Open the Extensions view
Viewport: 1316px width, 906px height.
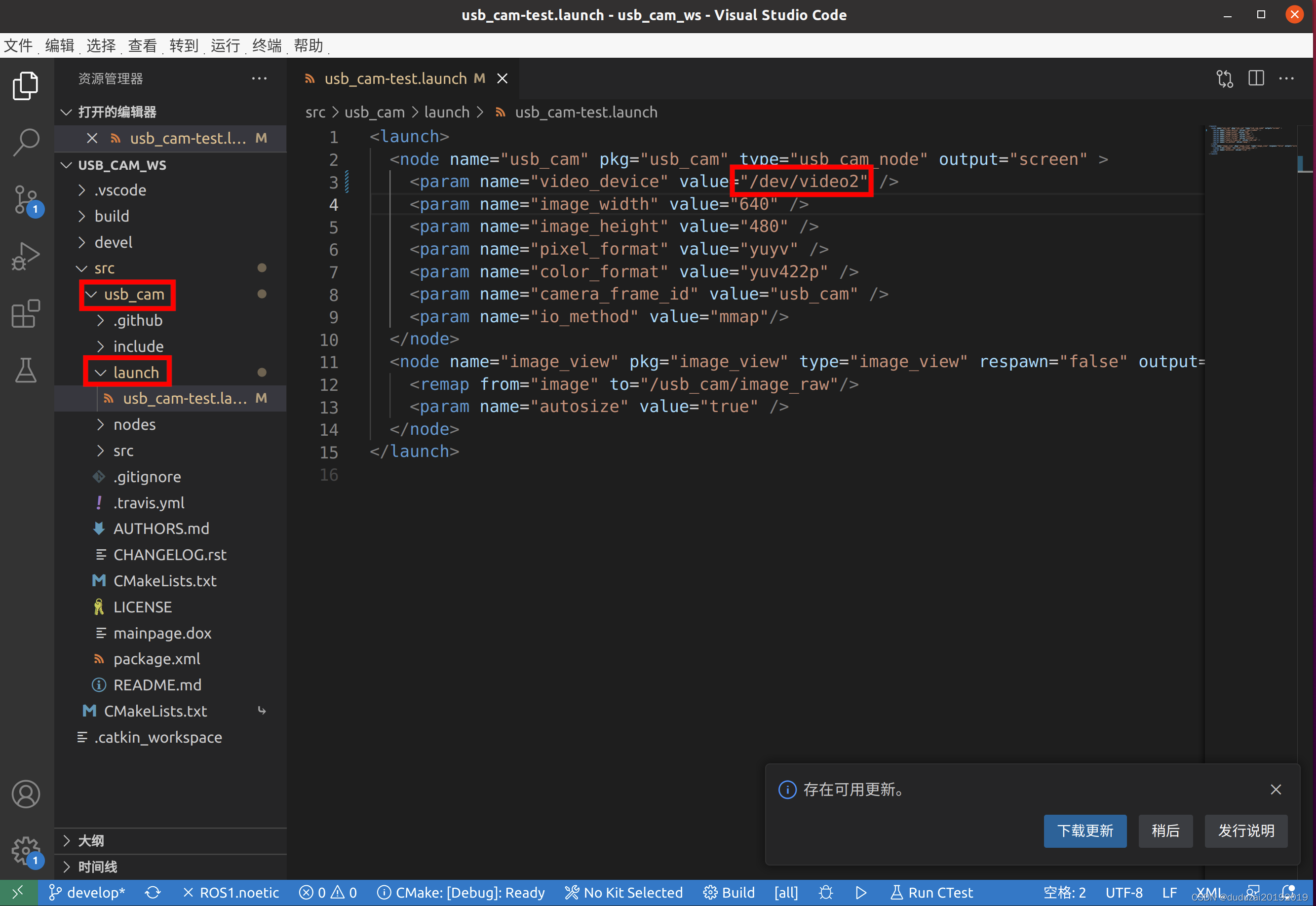tap(26, 313)
